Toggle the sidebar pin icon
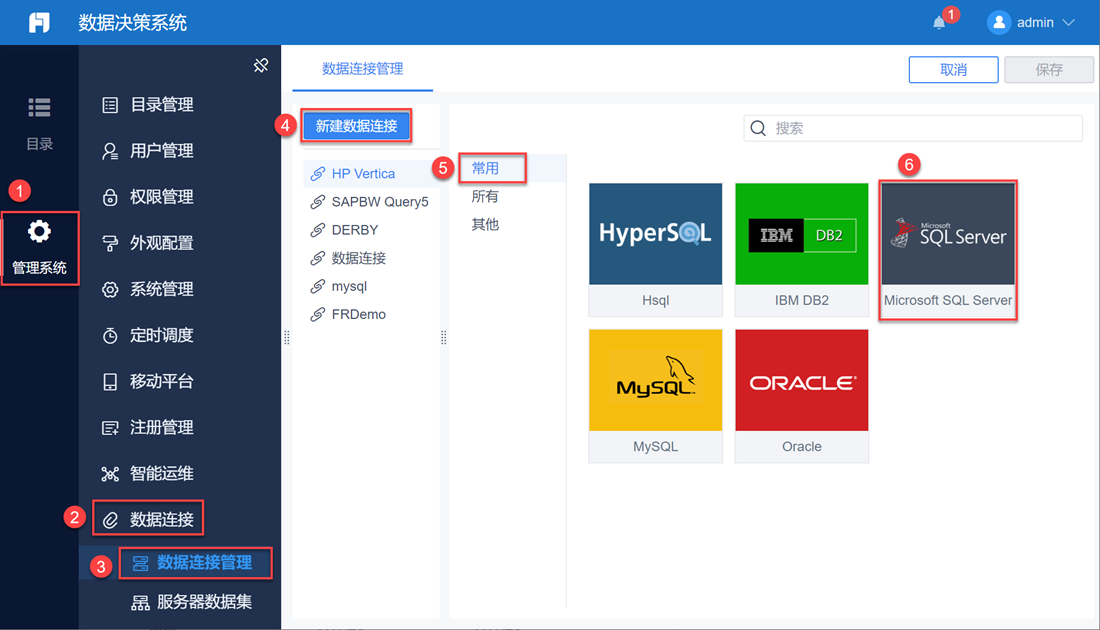Viewport: 1100px width, 630px height. (261, 65)
